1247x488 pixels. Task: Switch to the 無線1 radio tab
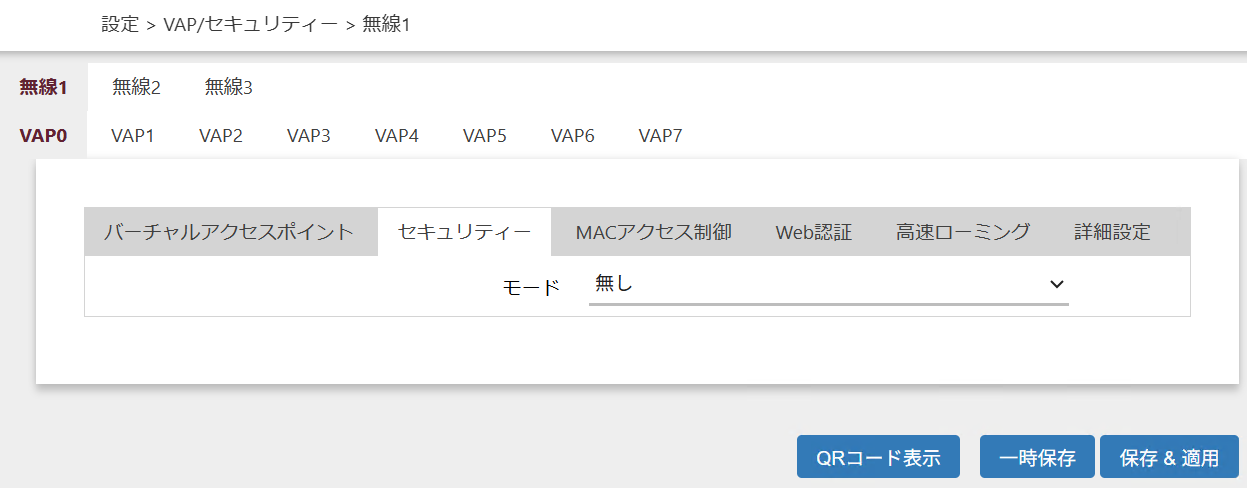tap(43, 87)
